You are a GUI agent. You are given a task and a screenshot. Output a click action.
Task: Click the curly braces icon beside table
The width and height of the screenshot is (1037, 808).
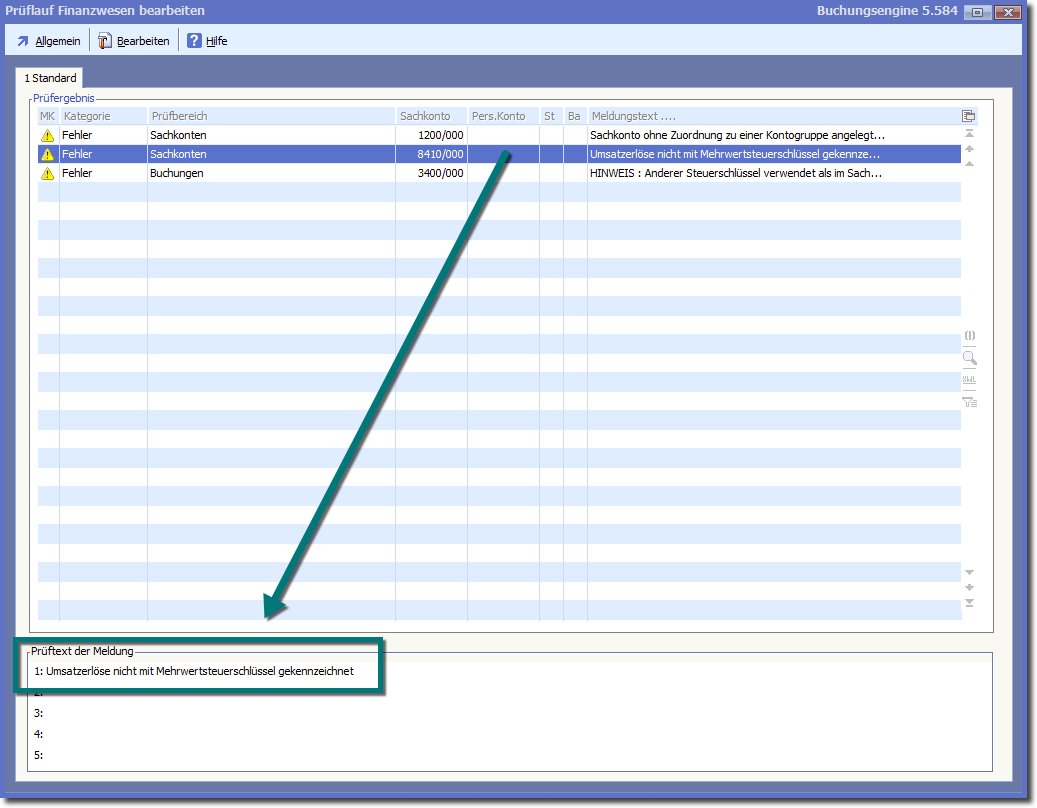point(969,336)
